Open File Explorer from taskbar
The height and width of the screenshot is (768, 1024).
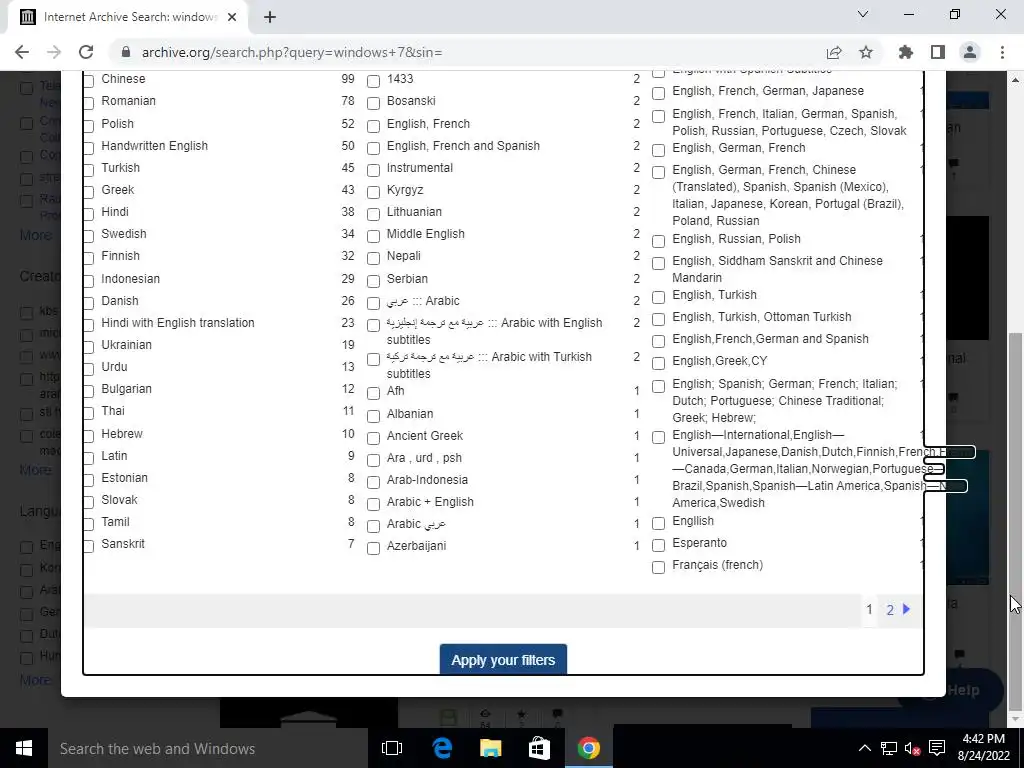click(x=490, y=748)
